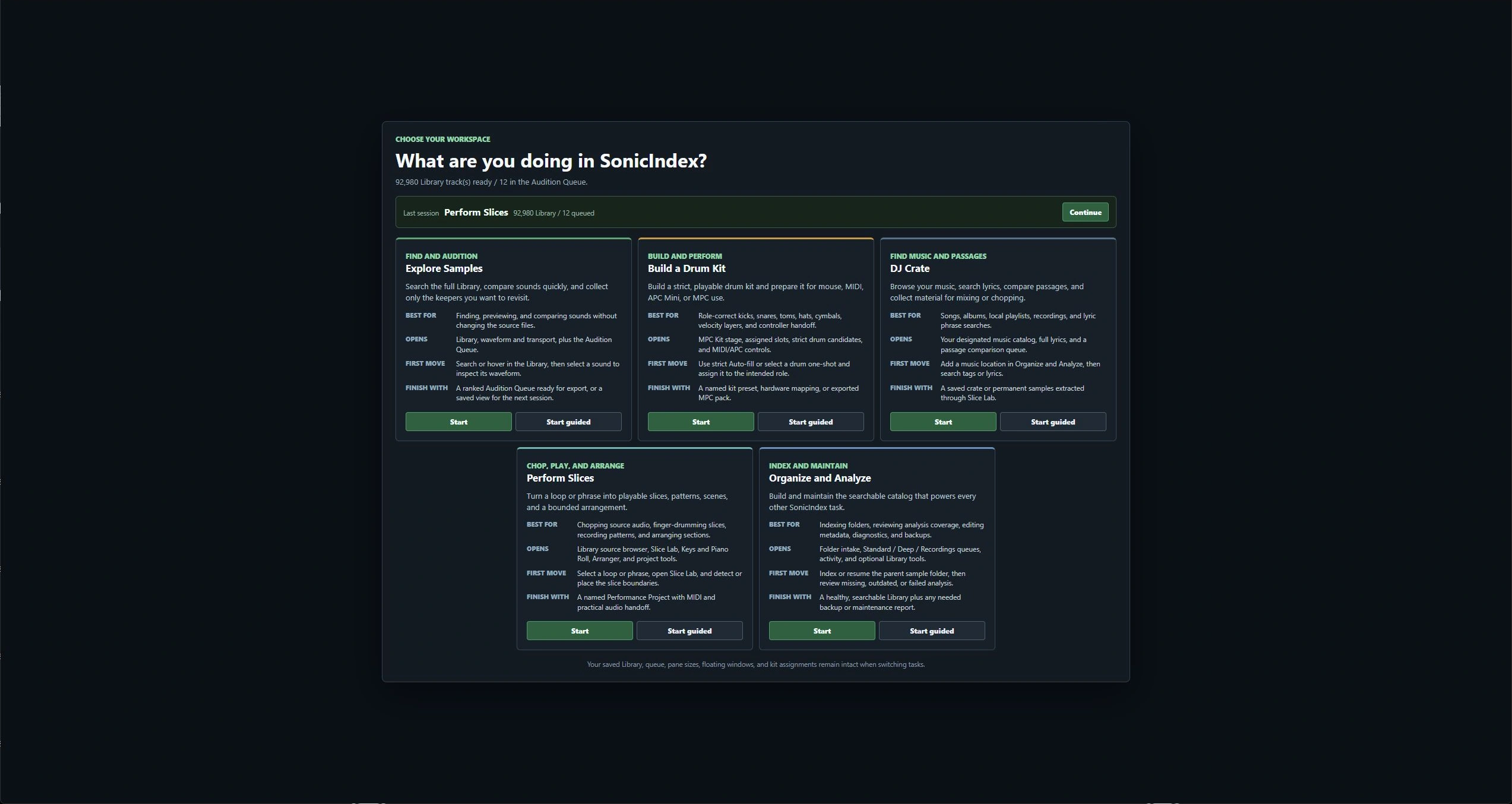This screenshot has width=1512, height=804.
Task: Click the 'What are you doing in SonicIndex?' heading
Action: click(x=551, y=161)
